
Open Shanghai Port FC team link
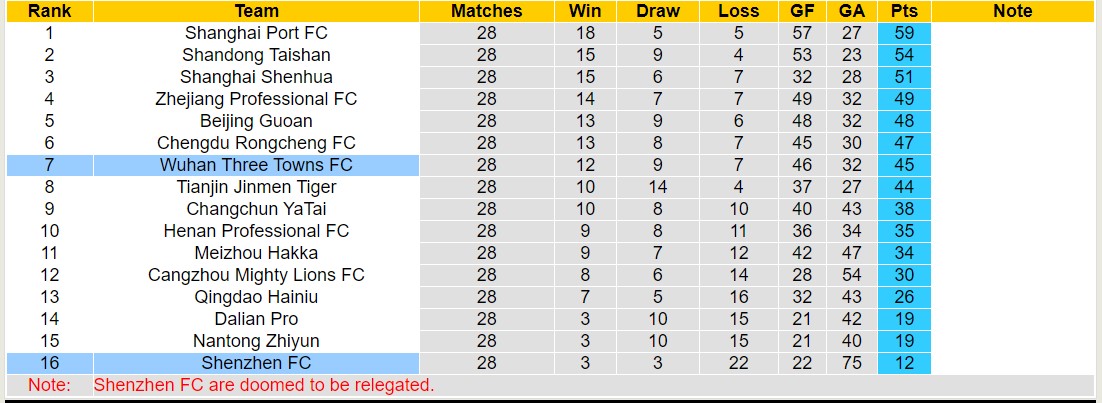point(257,33)
